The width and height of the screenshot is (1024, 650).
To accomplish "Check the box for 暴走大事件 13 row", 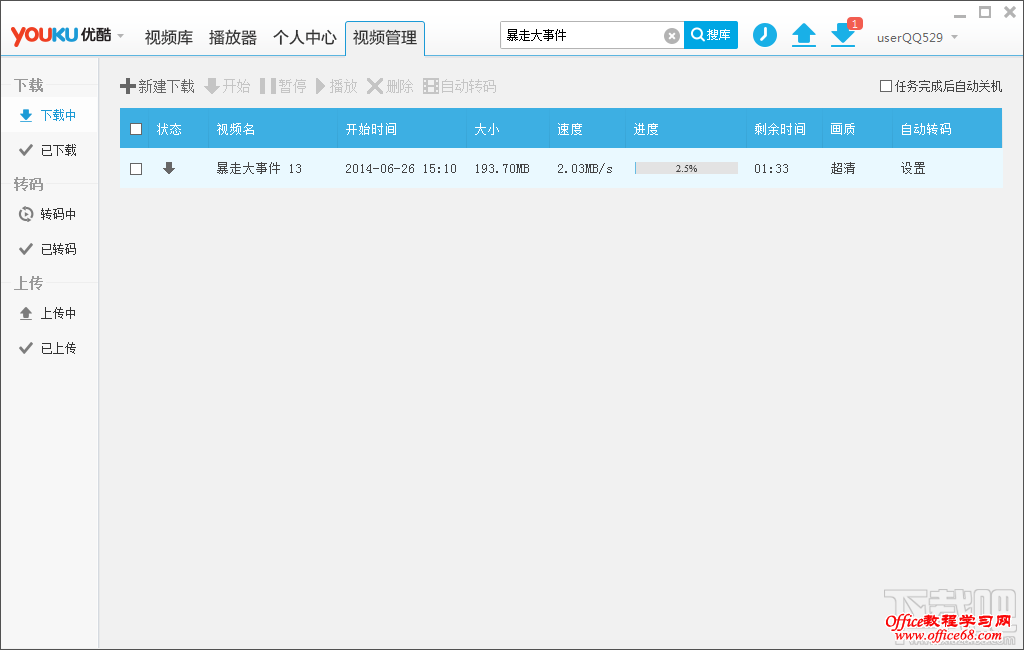I will point(136,169).
